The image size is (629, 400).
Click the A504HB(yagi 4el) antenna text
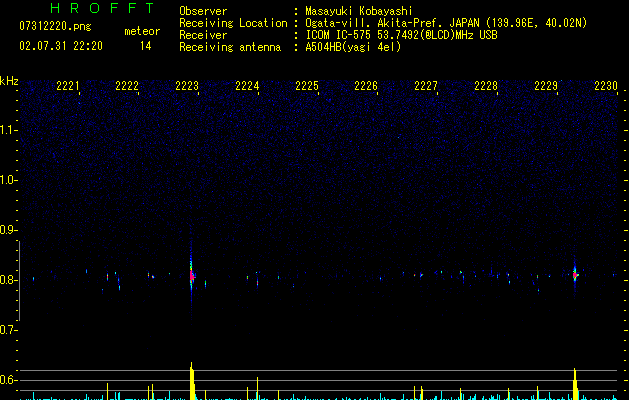pyautogui.click(x=353, y=47)
